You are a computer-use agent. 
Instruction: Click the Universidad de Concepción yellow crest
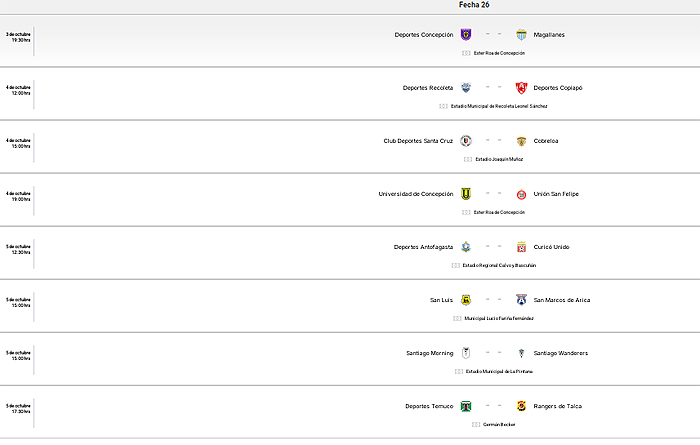[x=466, y=194]
